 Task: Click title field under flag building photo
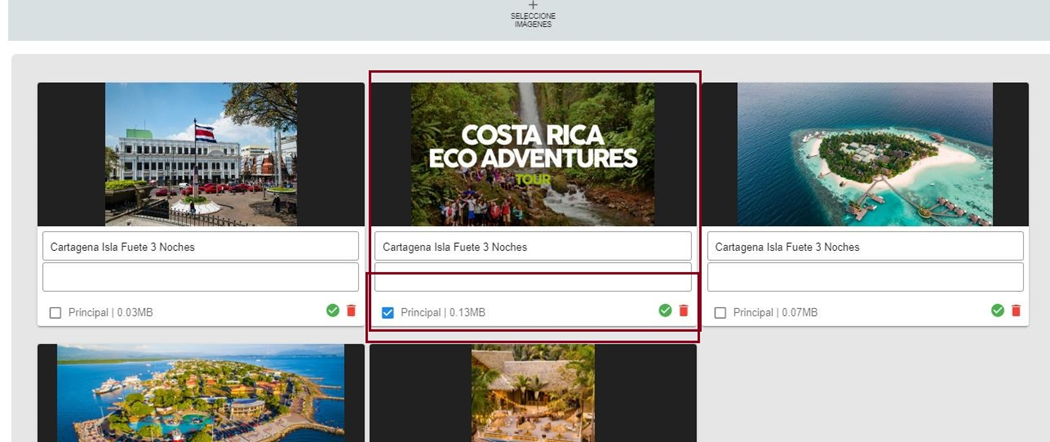coord(200,247)
